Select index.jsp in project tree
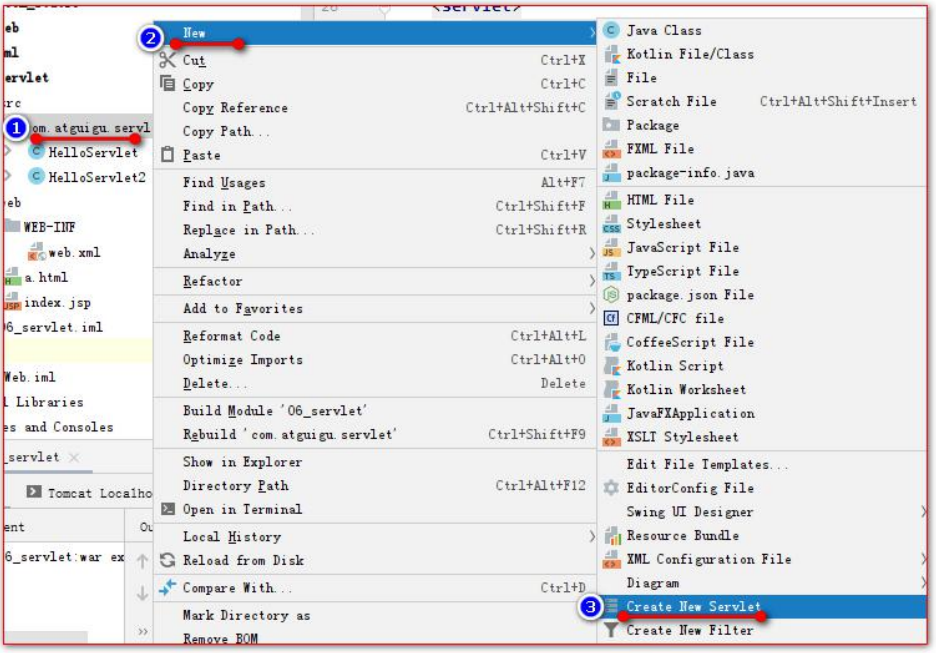 [x=57, y=302]
